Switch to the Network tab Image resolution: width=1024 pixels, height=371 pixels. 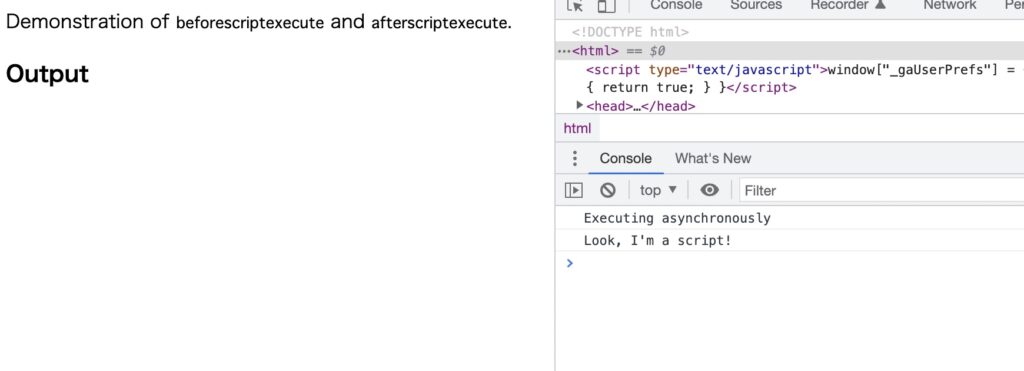pyautogui.click(x=950, y=5)
